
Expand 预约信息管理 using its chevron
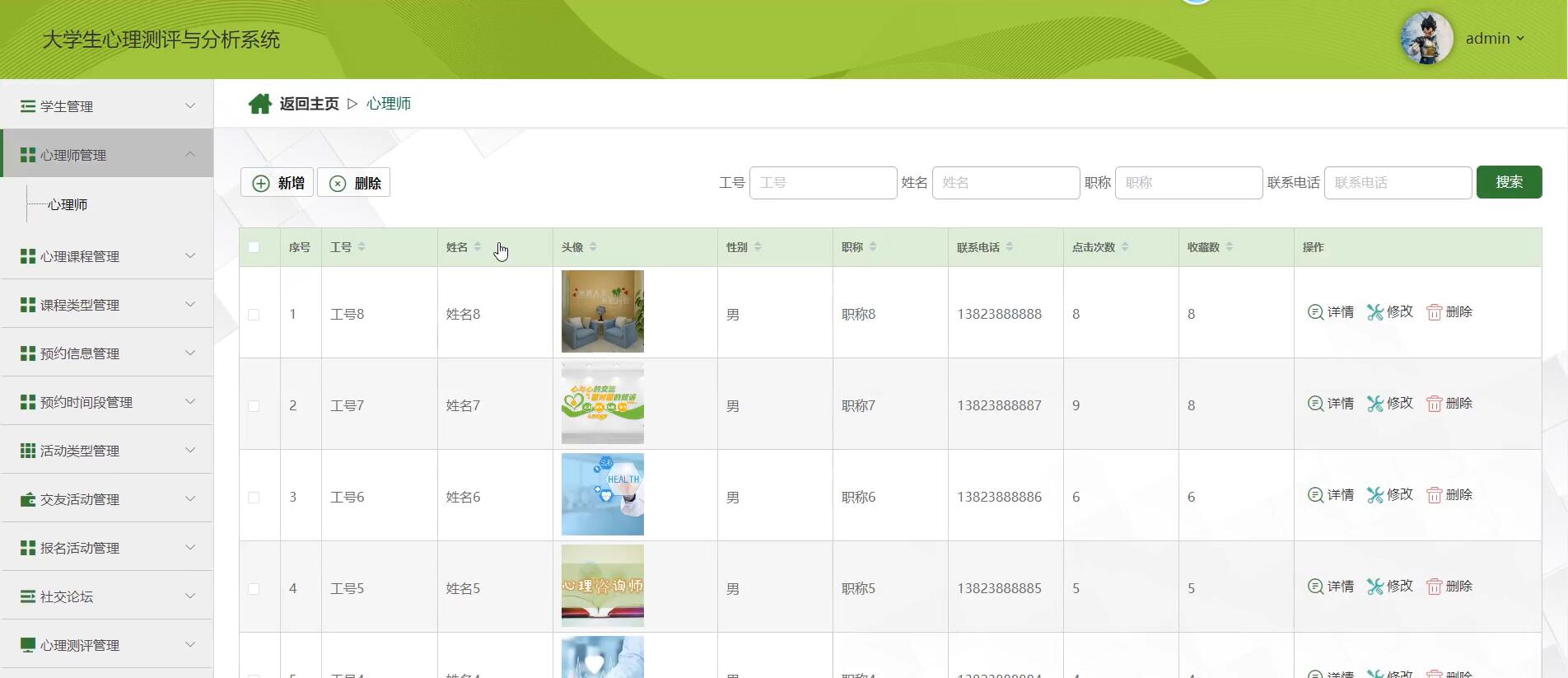(190, 353)
